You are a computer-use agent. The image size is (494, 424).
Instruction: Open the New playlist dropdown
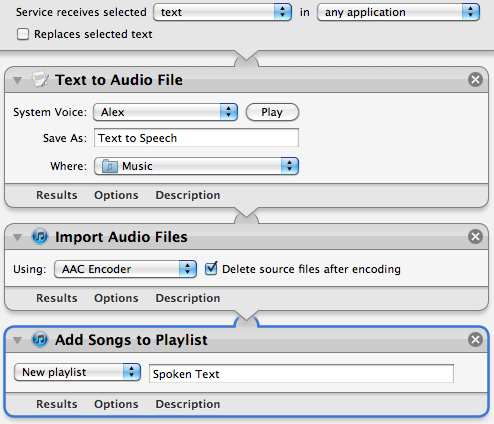coord(77,372)
